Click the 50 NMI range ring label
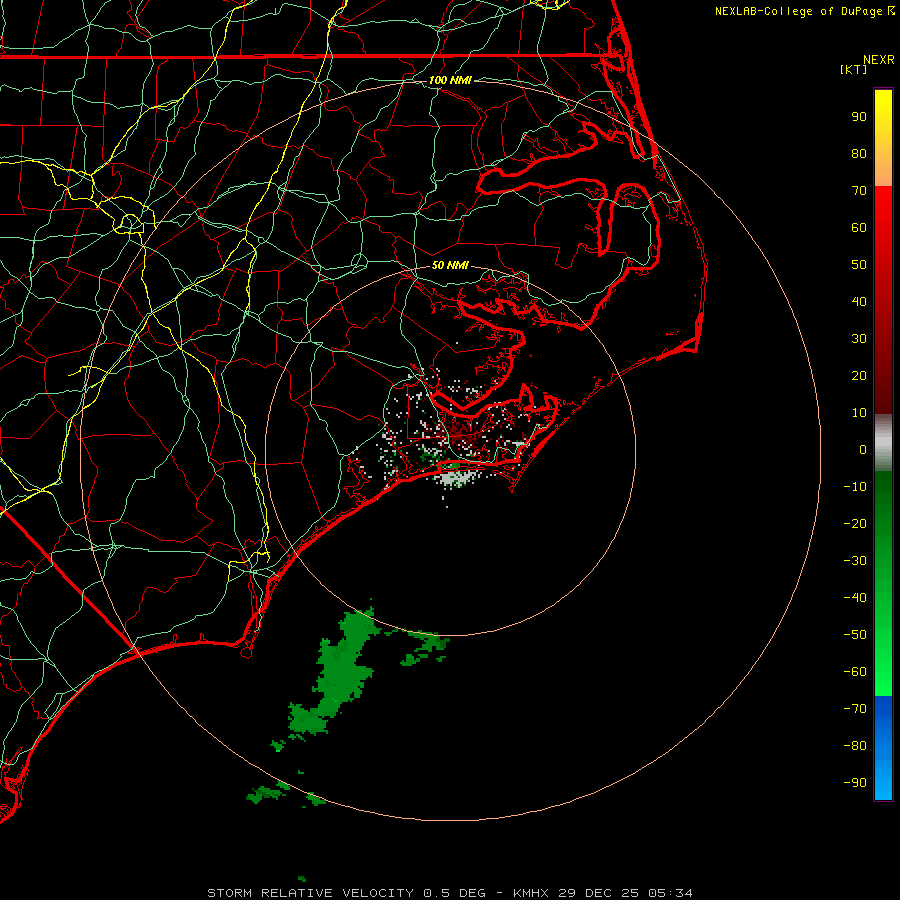Viewport: 900px width, 900px height. coord(450,265)
